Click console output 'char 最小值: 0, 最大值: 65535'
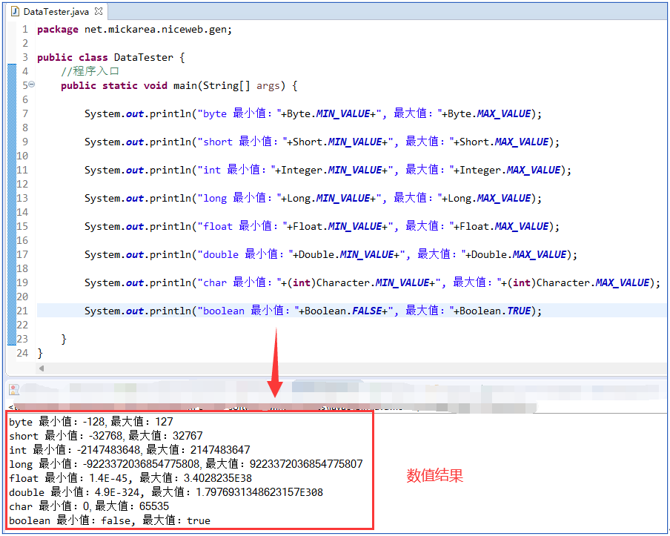 tap(89, 507)
